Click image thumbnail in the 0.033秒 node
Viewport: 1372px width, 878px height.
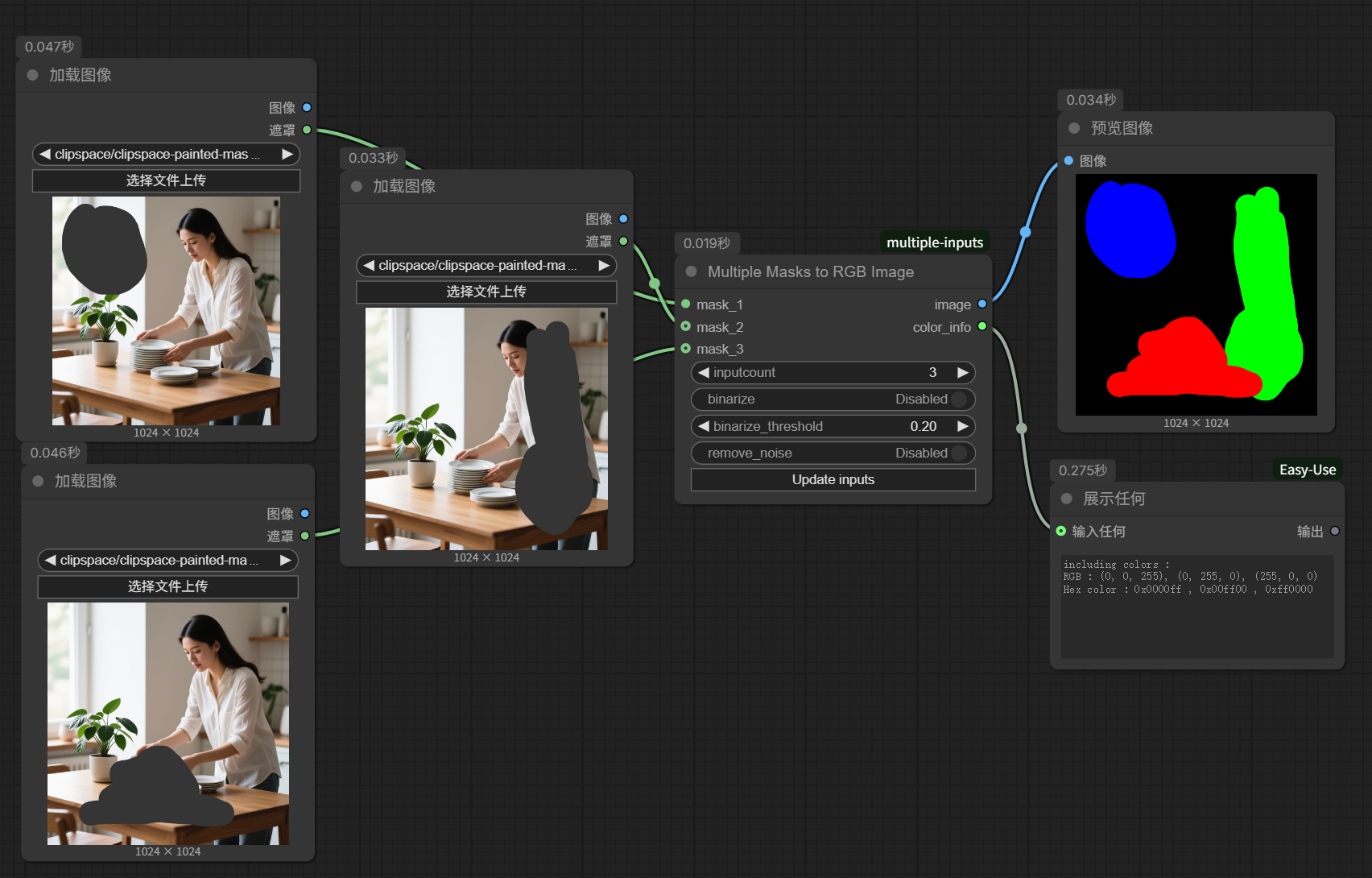point(486,429)
